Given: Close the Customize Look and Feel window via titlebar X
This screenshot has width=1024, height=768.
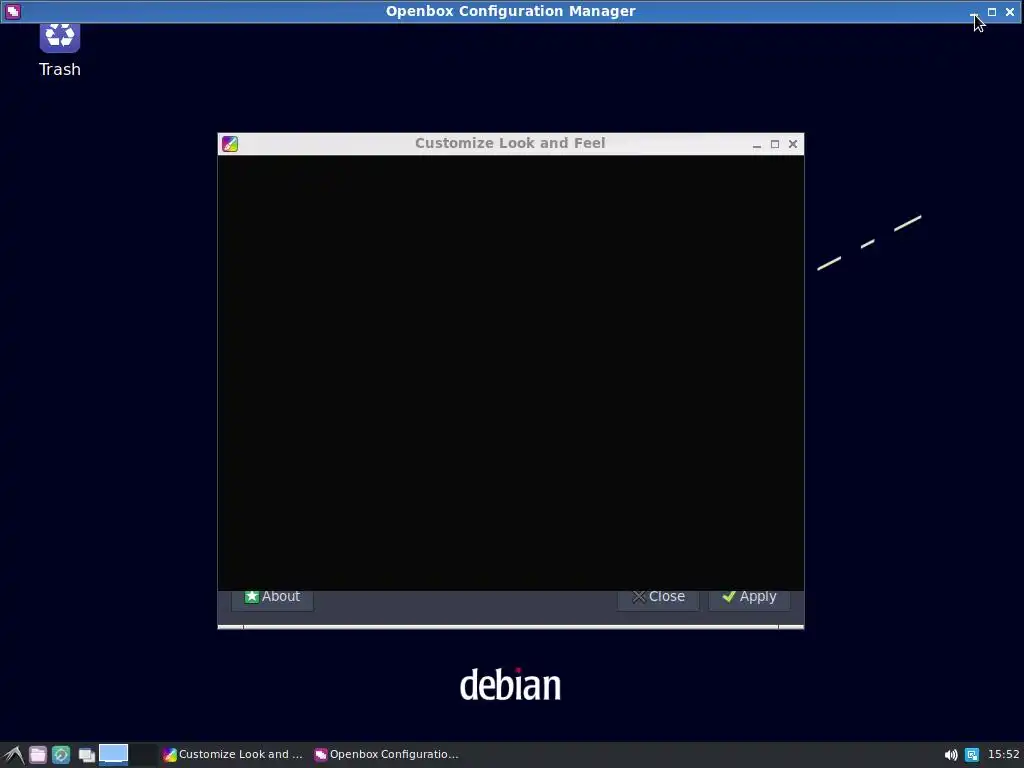Looking at the screenshot, I should tap(793, 144).
